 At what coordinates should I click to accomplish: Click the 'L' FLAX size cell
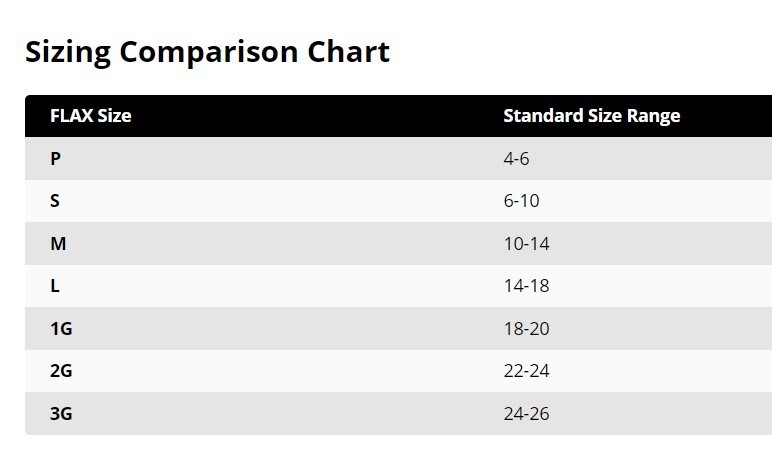tap(55, 286)
